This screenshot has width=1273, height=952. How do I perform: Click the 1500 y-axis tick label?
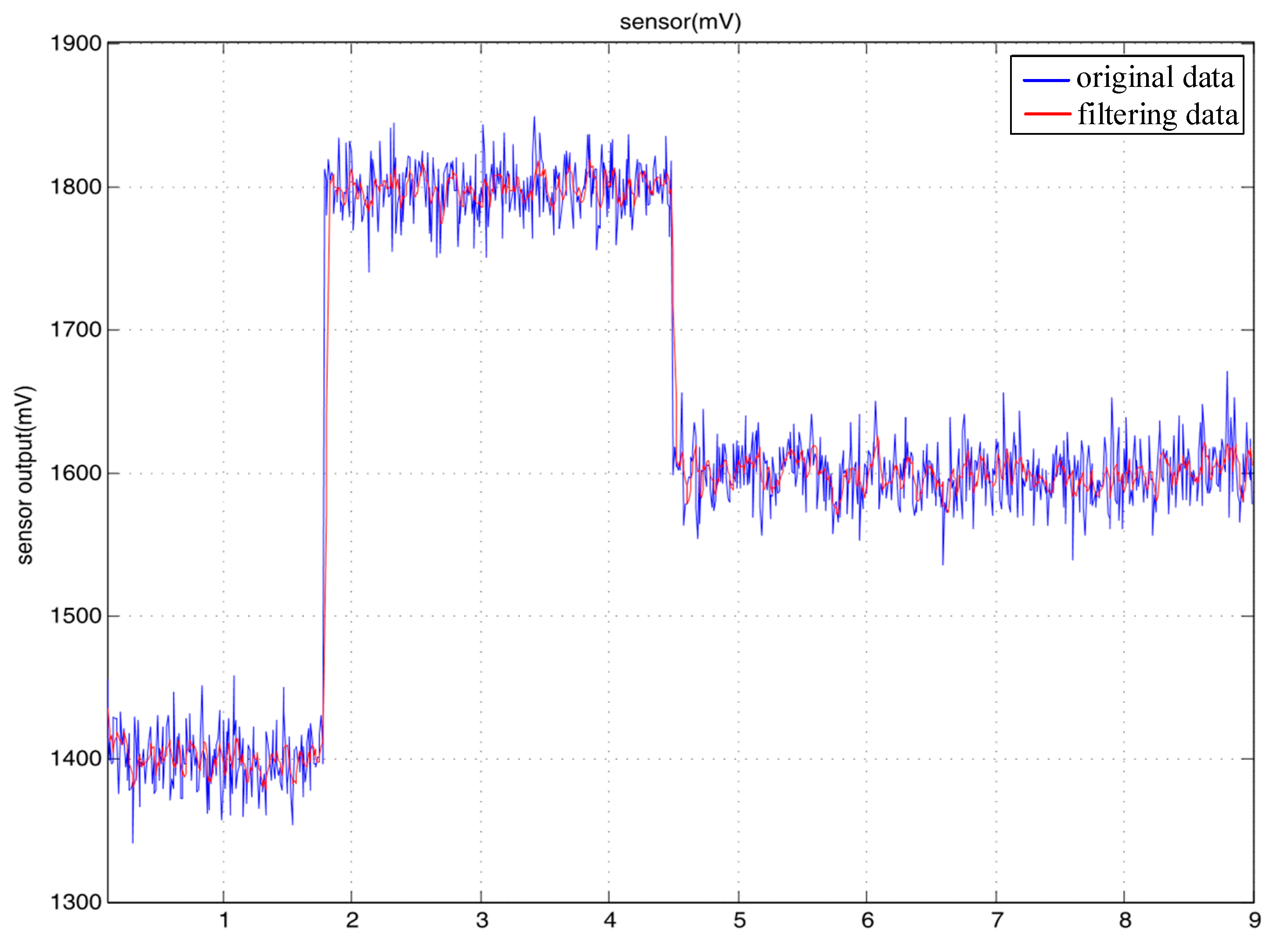76,616
